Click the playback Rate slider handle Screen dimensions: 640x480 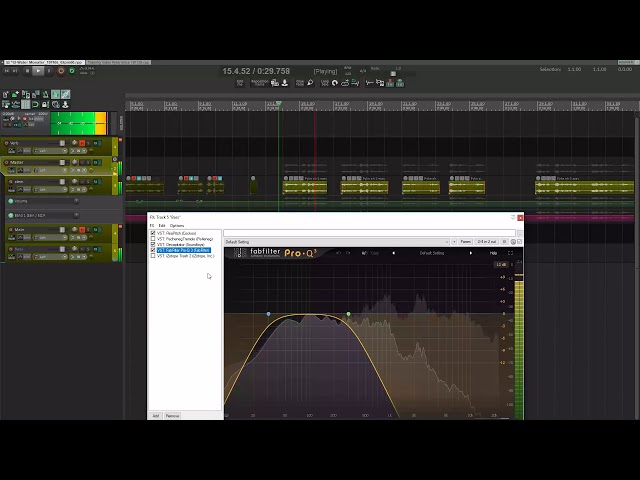point(393,74)
